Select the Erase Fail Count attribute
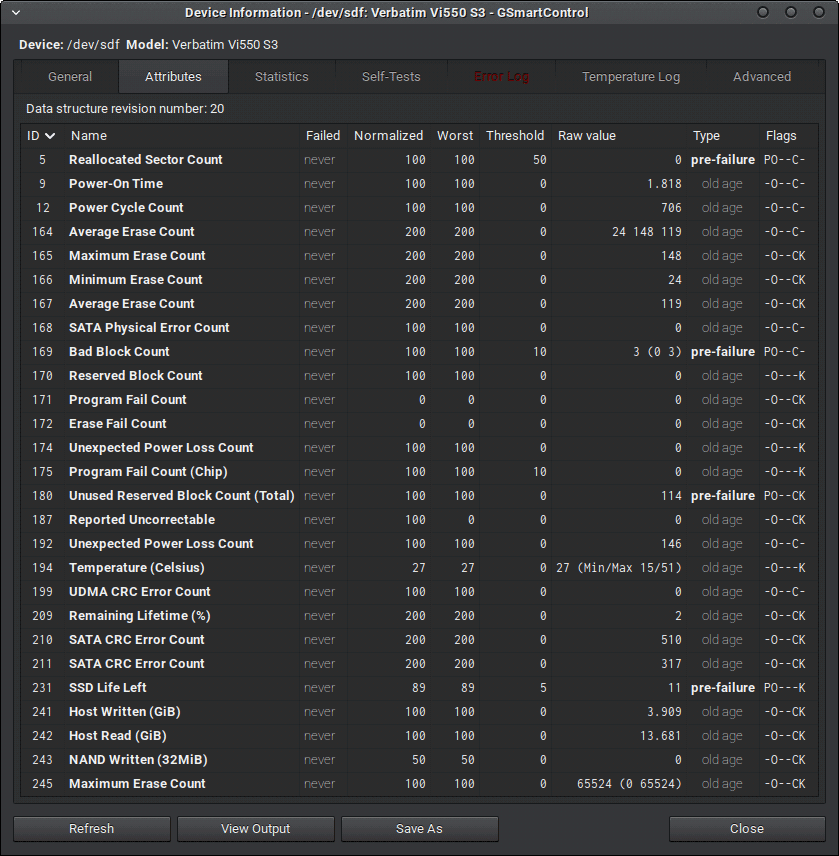This screenshot has height=856, width=839. click(419, 424)
